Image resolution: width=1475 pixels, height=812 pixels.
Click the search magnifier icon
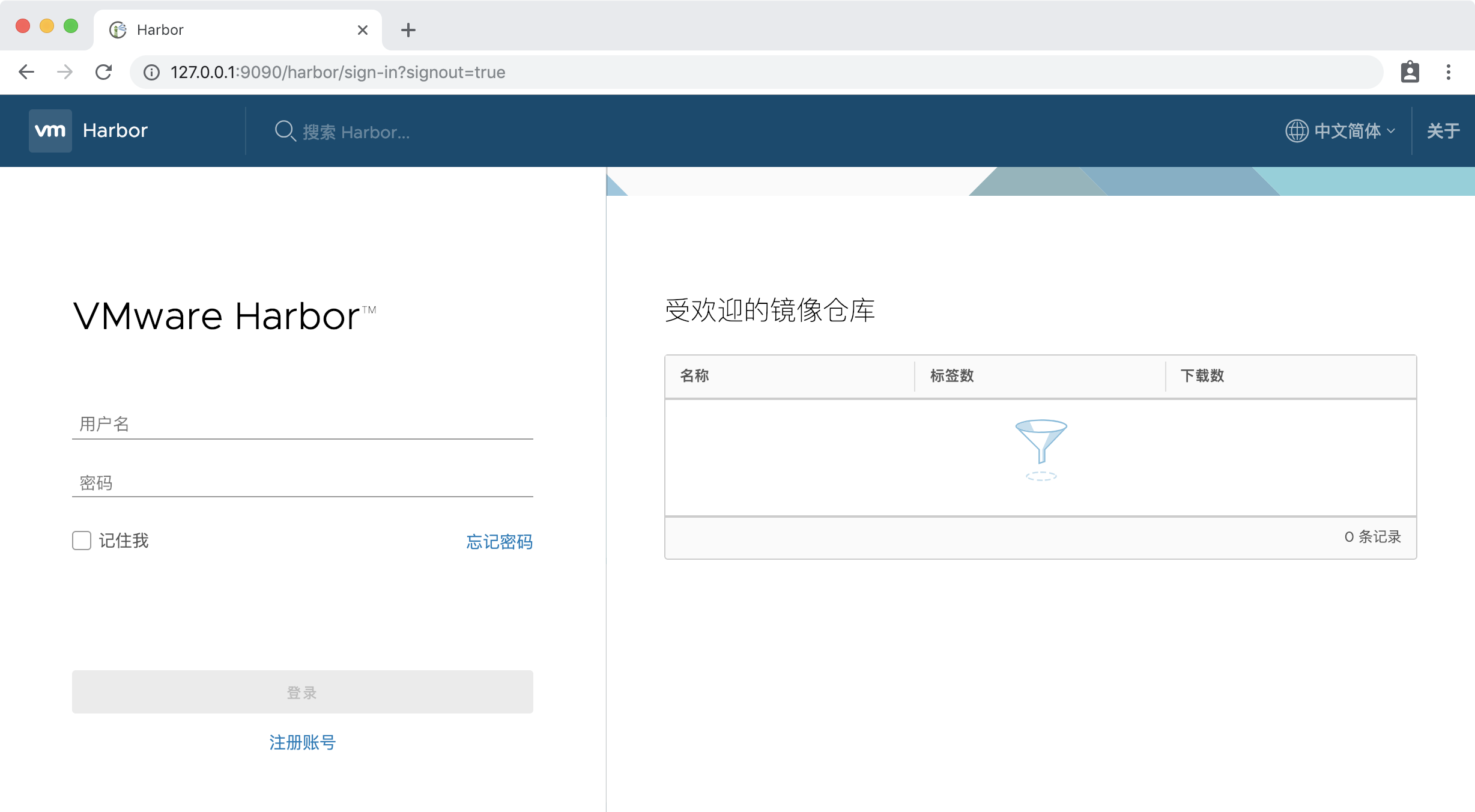[285, 130]
